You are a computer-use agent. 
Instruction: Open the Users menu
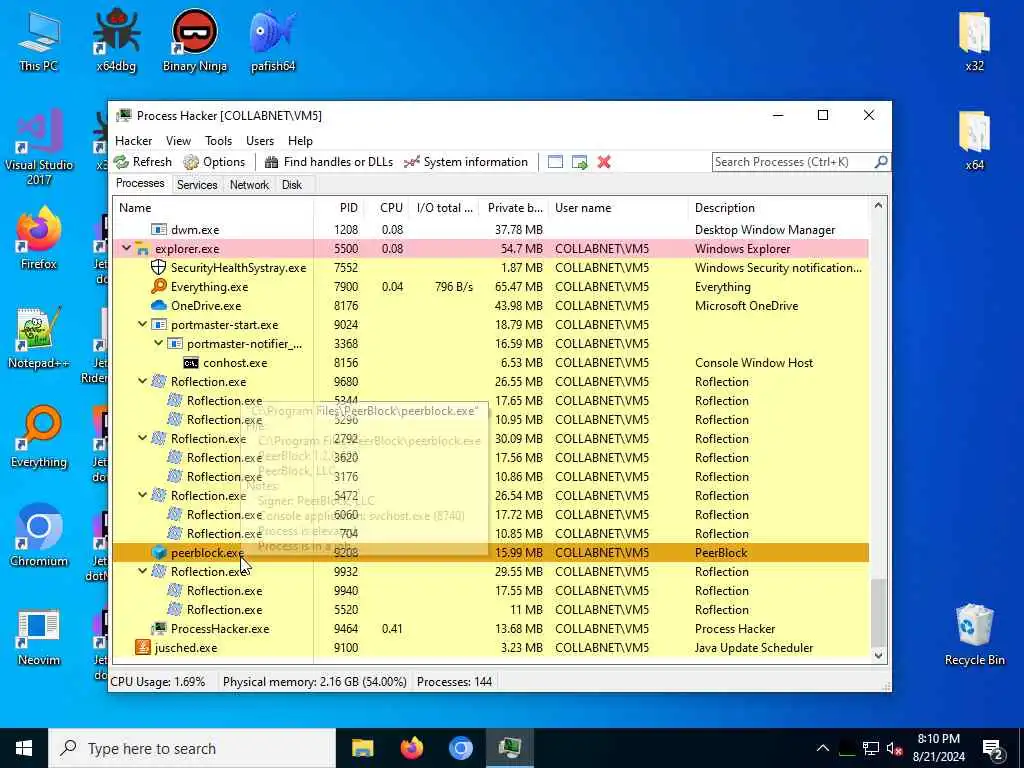click(x=260, y=140)
